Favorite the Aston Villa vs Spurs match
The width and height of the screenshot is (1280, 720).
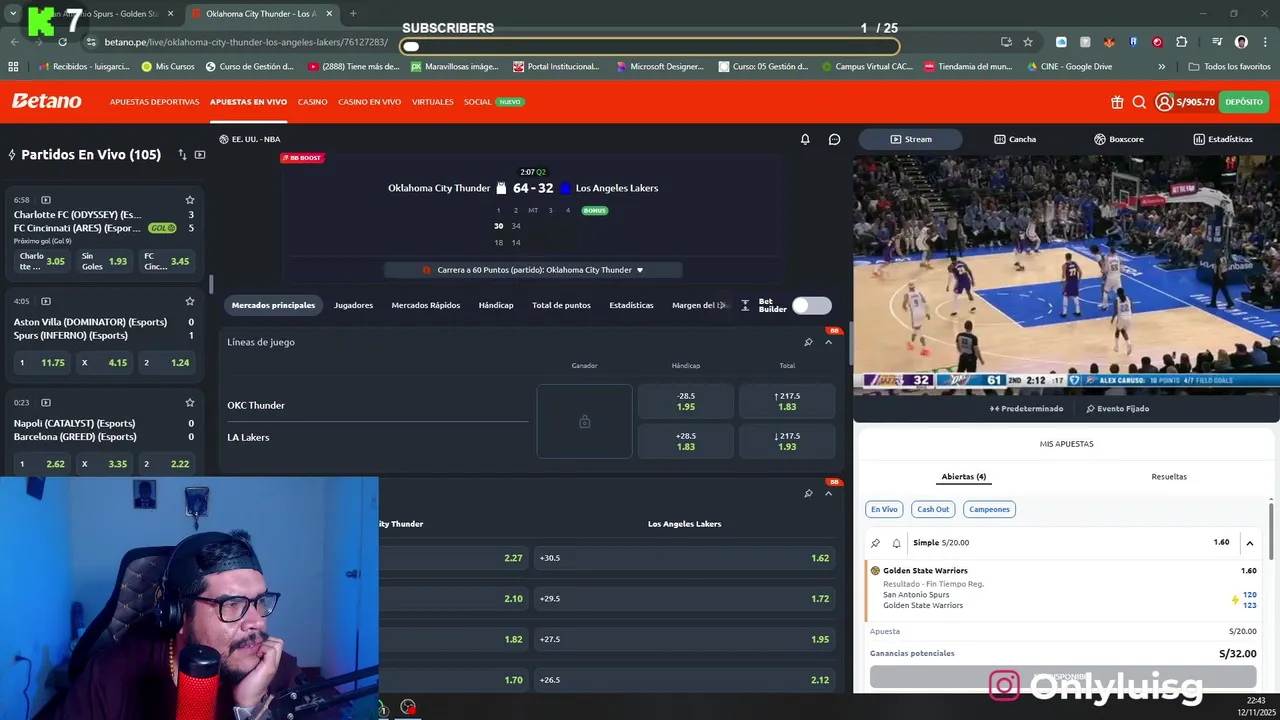[190, 301]
